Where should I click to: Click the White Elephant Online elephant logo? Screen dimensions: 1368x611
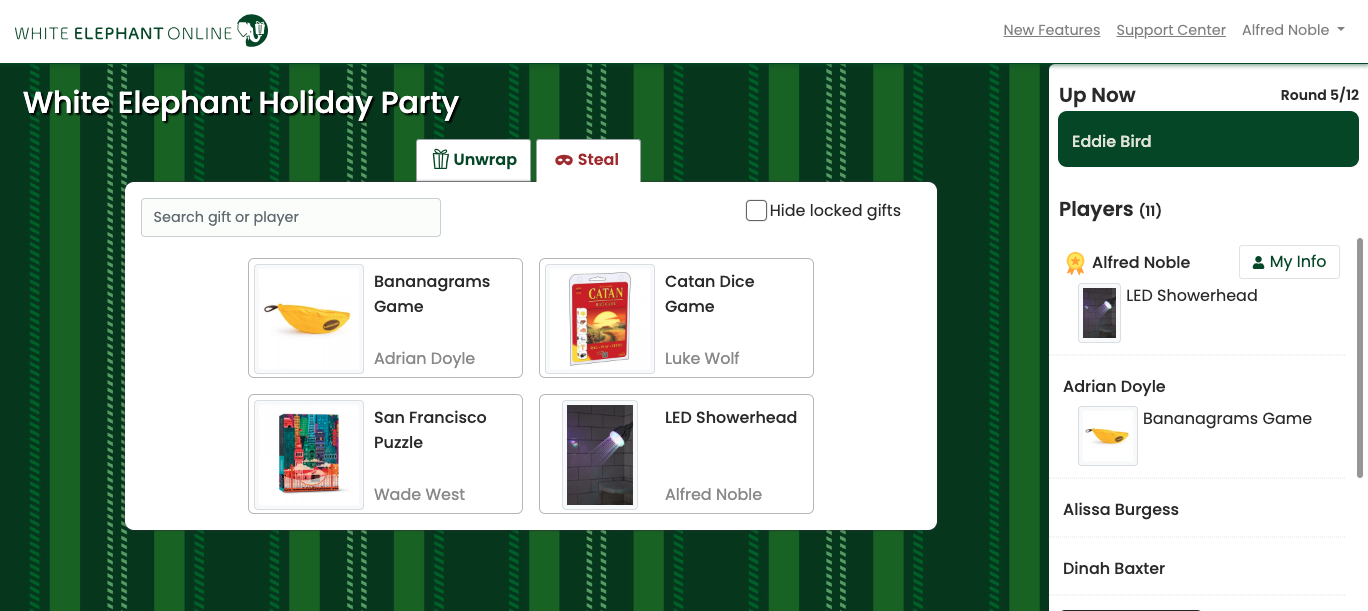pyautogui.click(x=252, y=31)
